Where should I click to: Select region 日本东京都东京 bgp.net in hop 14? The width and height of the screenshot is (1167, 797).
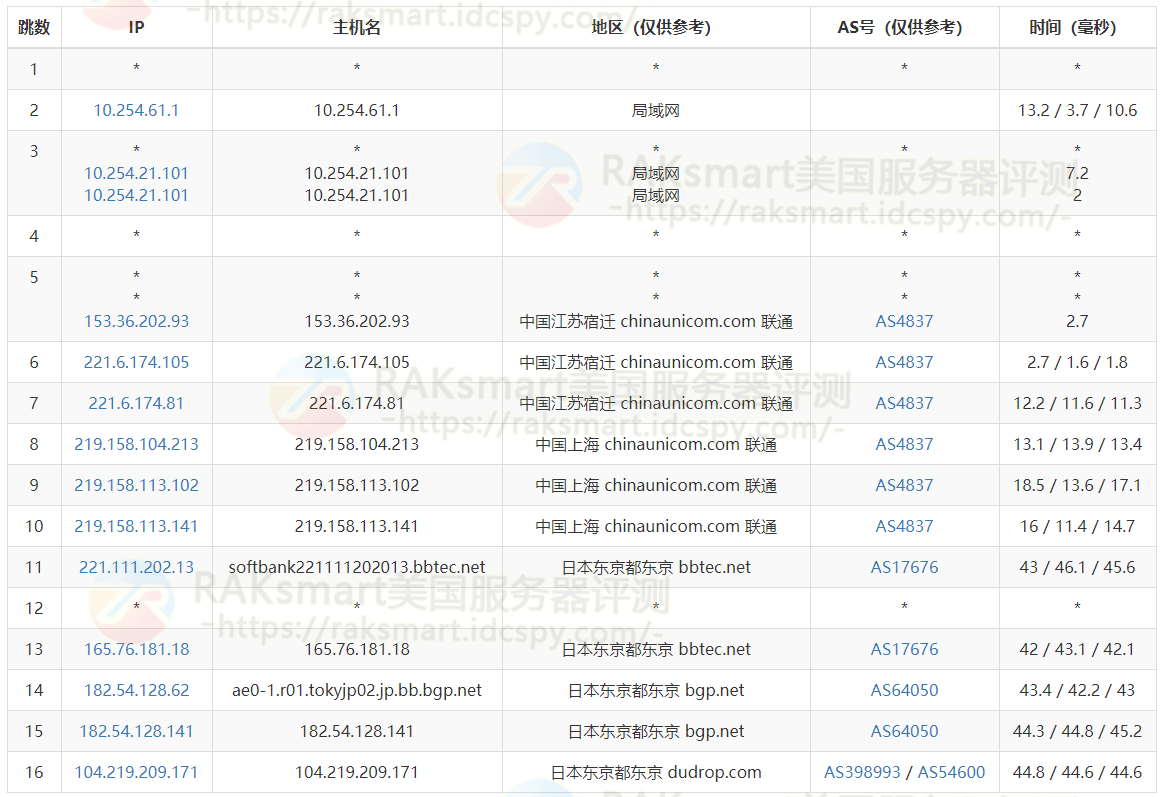(x=656, y=689)
